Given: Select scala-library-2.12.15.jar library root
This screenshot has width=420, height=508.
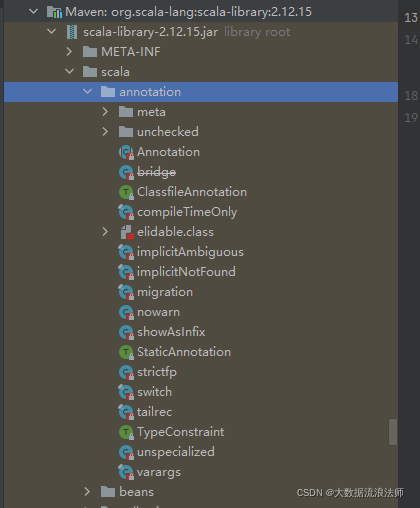Looking at the screenshot, I should tap(187, 32).
